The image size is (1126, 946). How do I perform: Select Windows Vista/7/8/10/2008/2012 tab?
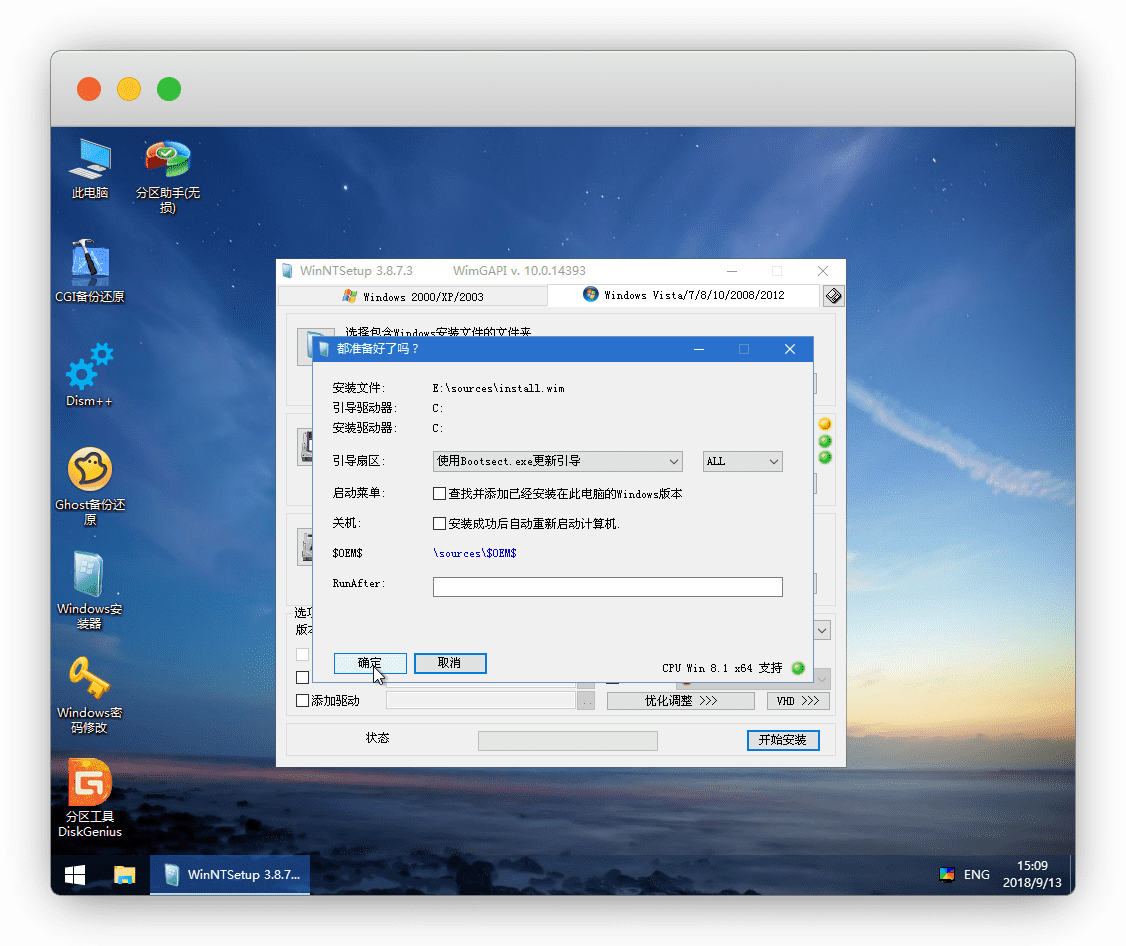point(684,296)
